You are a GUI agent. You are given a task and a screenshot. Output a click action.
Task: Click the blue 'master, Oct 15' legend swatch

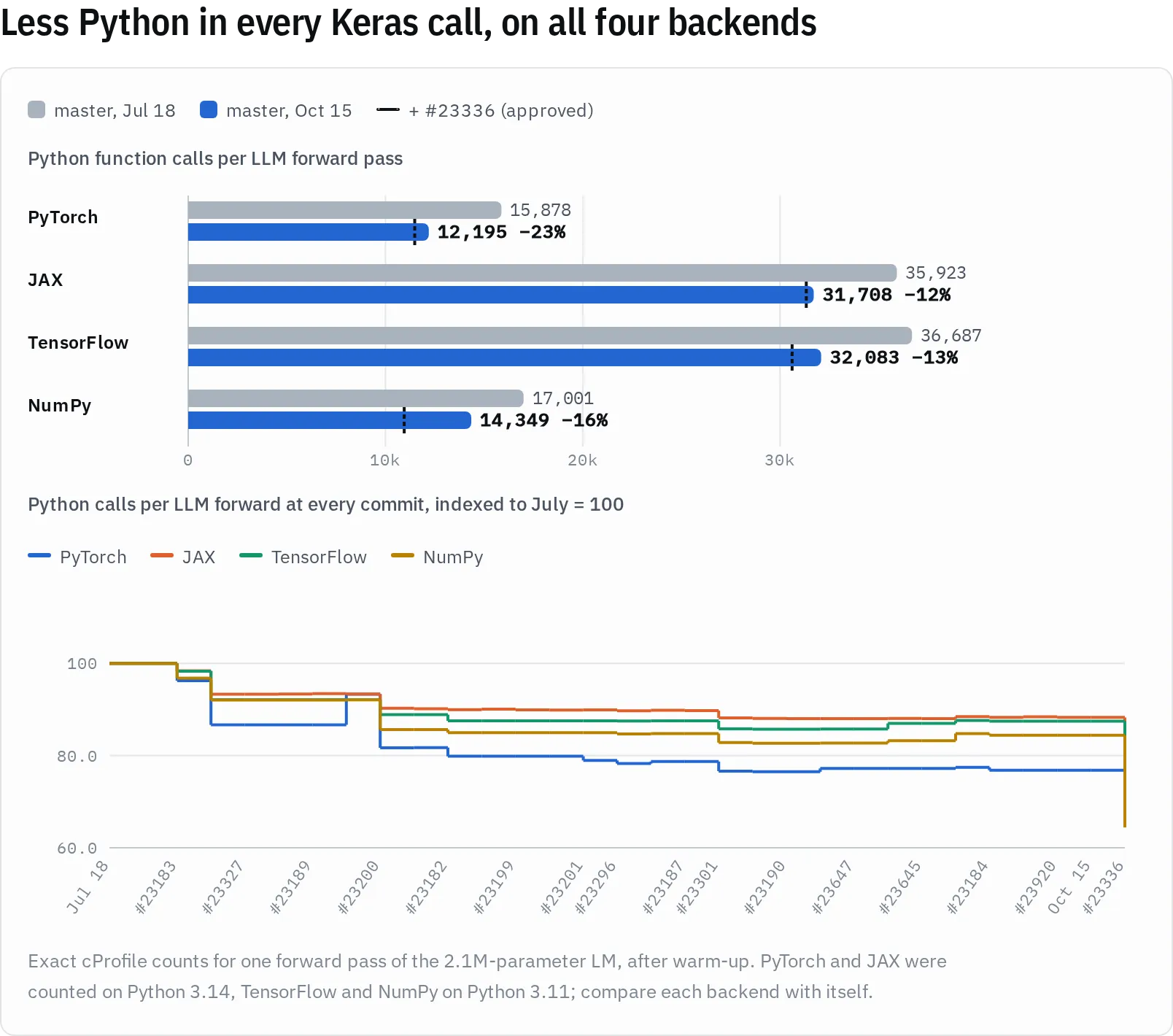[x=209, y=110]
